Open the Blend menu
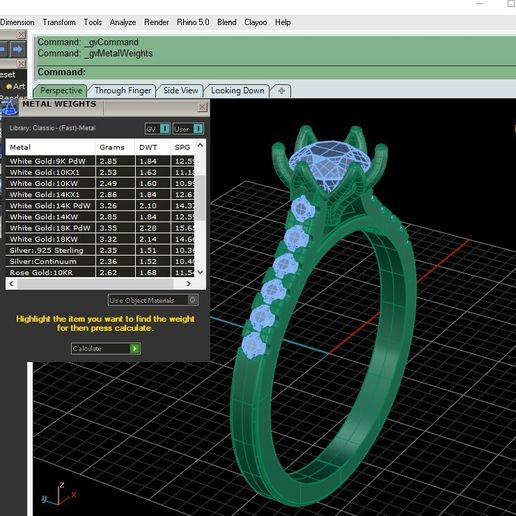 pos(227,22)
